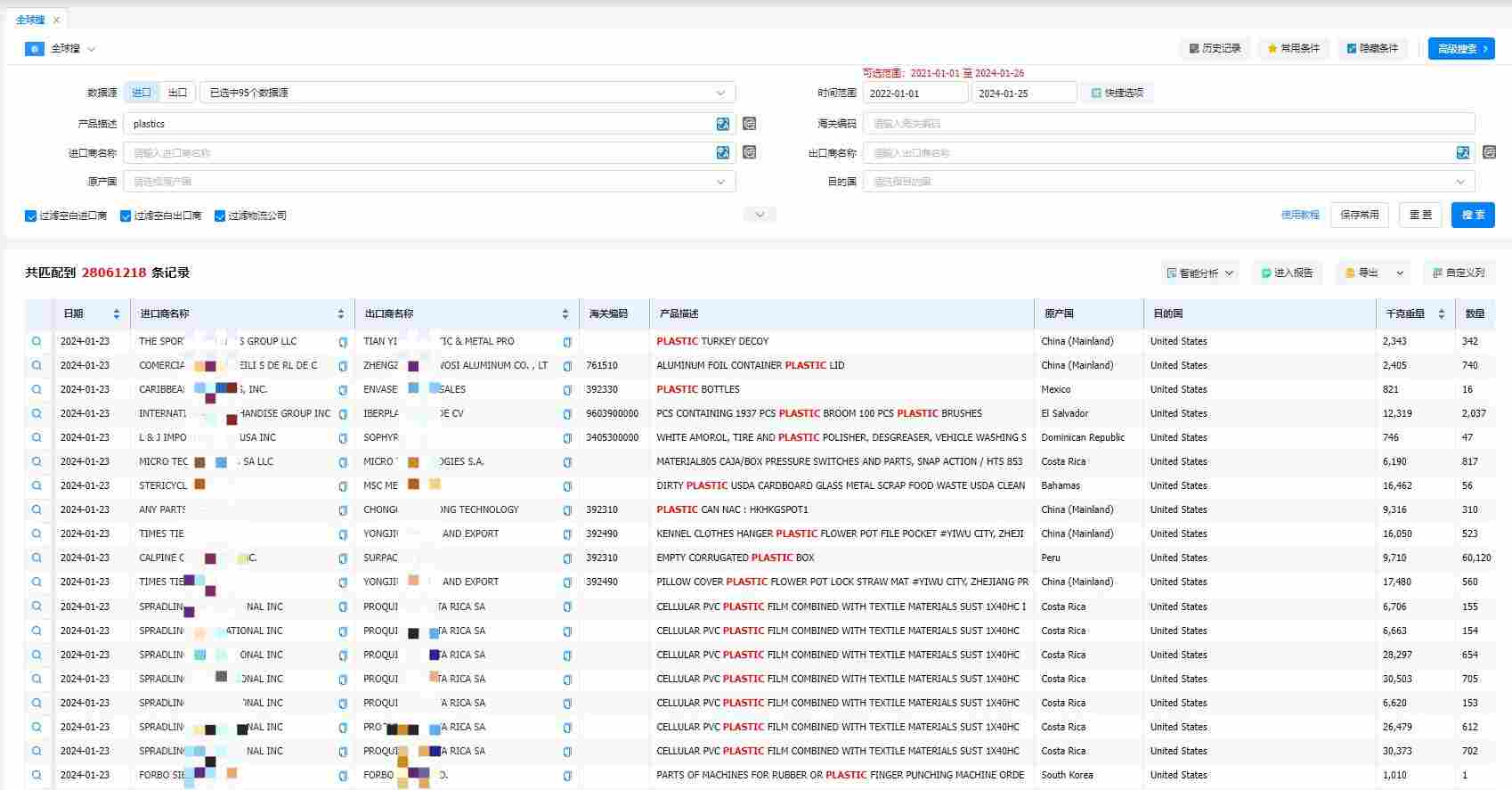Screen dimensions: 1512x790
Task: Open the 智能分析 dropdown
Action: tap(1201, 273)
